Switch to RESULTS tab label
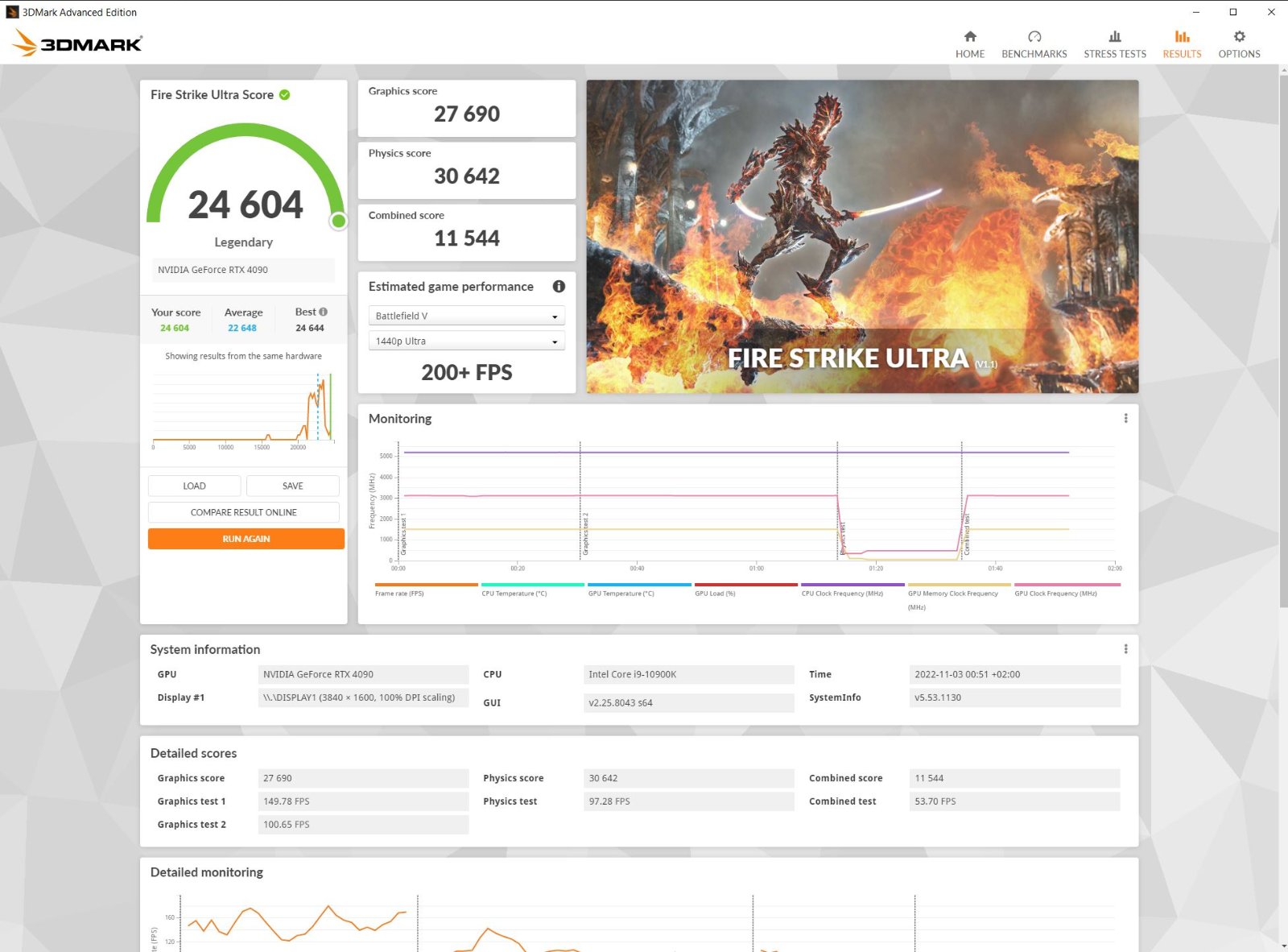The width and height of the screenshot is (1288, 952). 1182,54
